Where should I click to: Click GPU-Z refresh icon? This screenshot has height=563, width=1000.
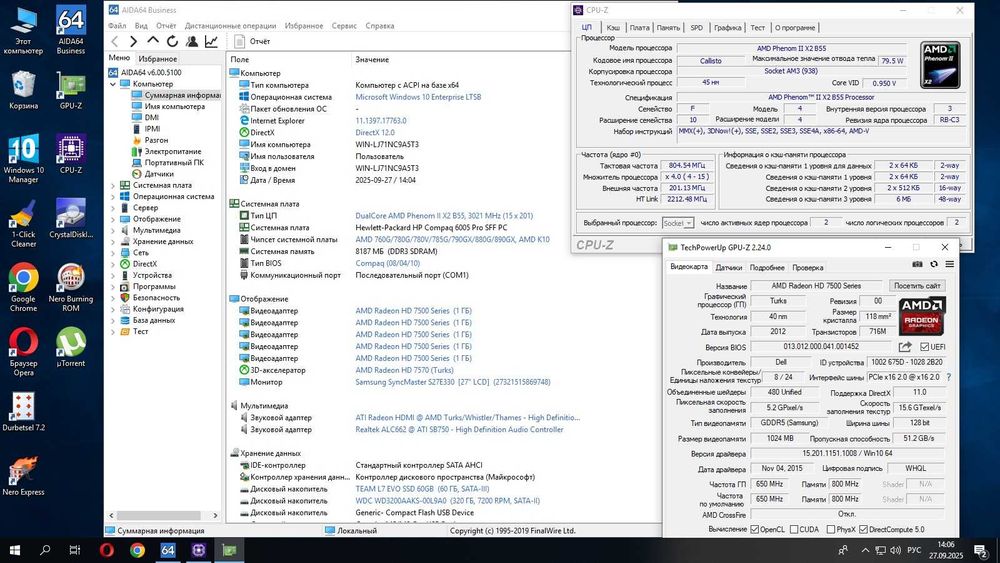[934, 264]
